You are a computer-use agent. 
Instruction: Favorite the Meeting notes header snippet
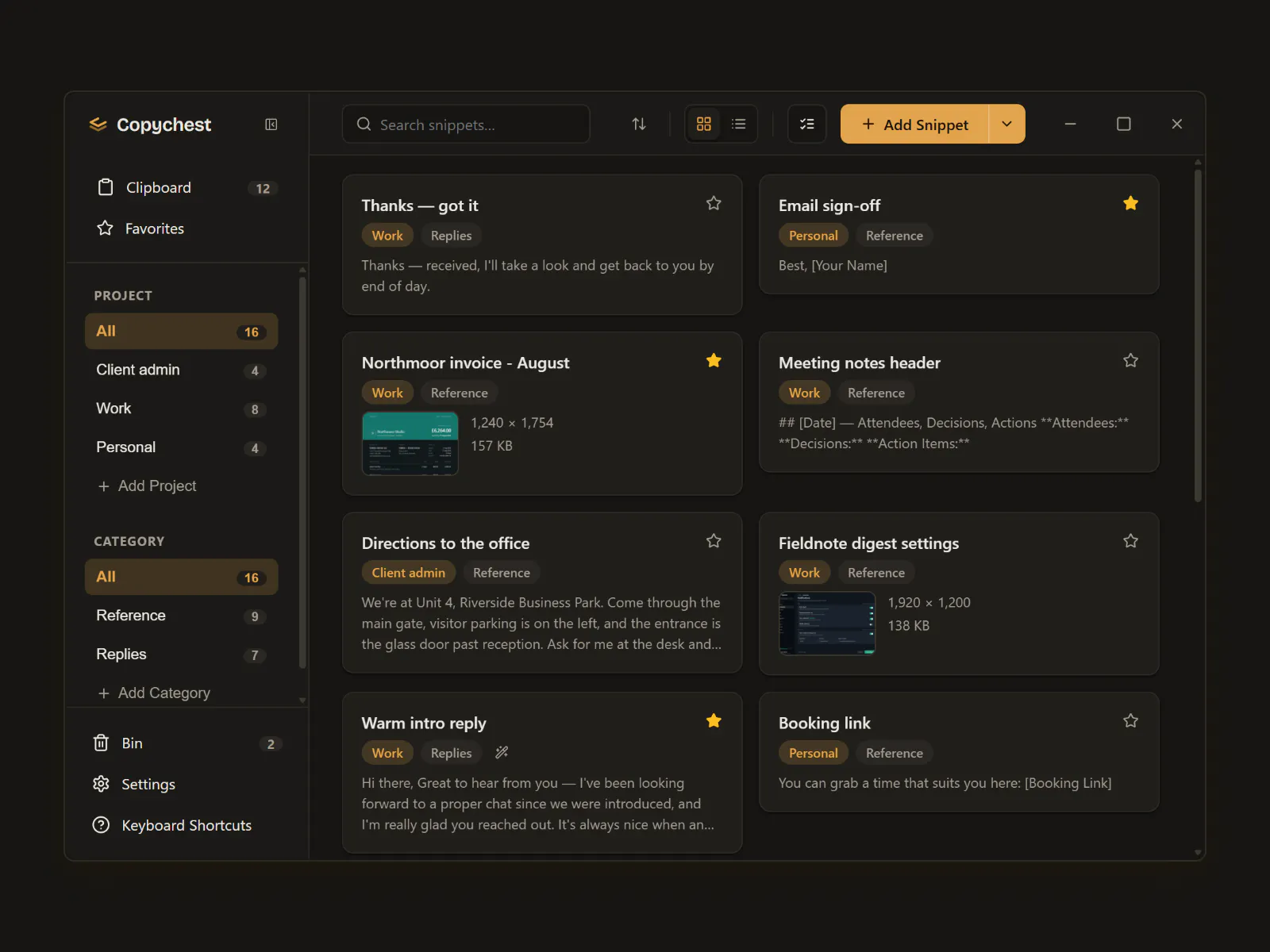tap(1131, 360)
